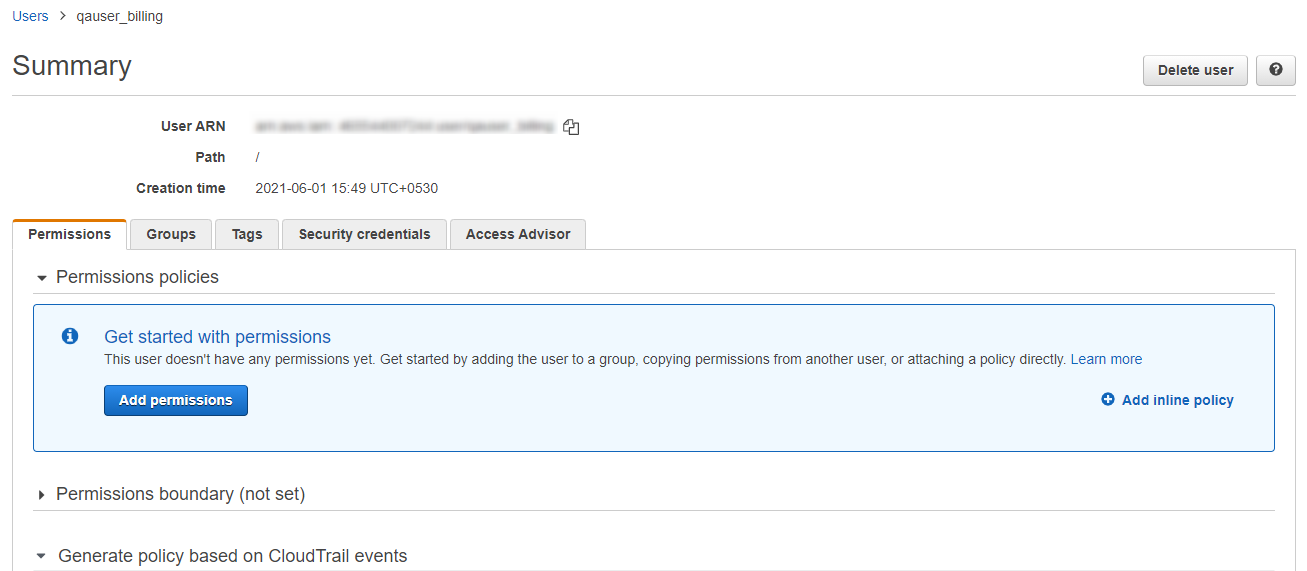
Task: Collapse Generate policy based on CloudTrail events
Action: click(42, 557)
